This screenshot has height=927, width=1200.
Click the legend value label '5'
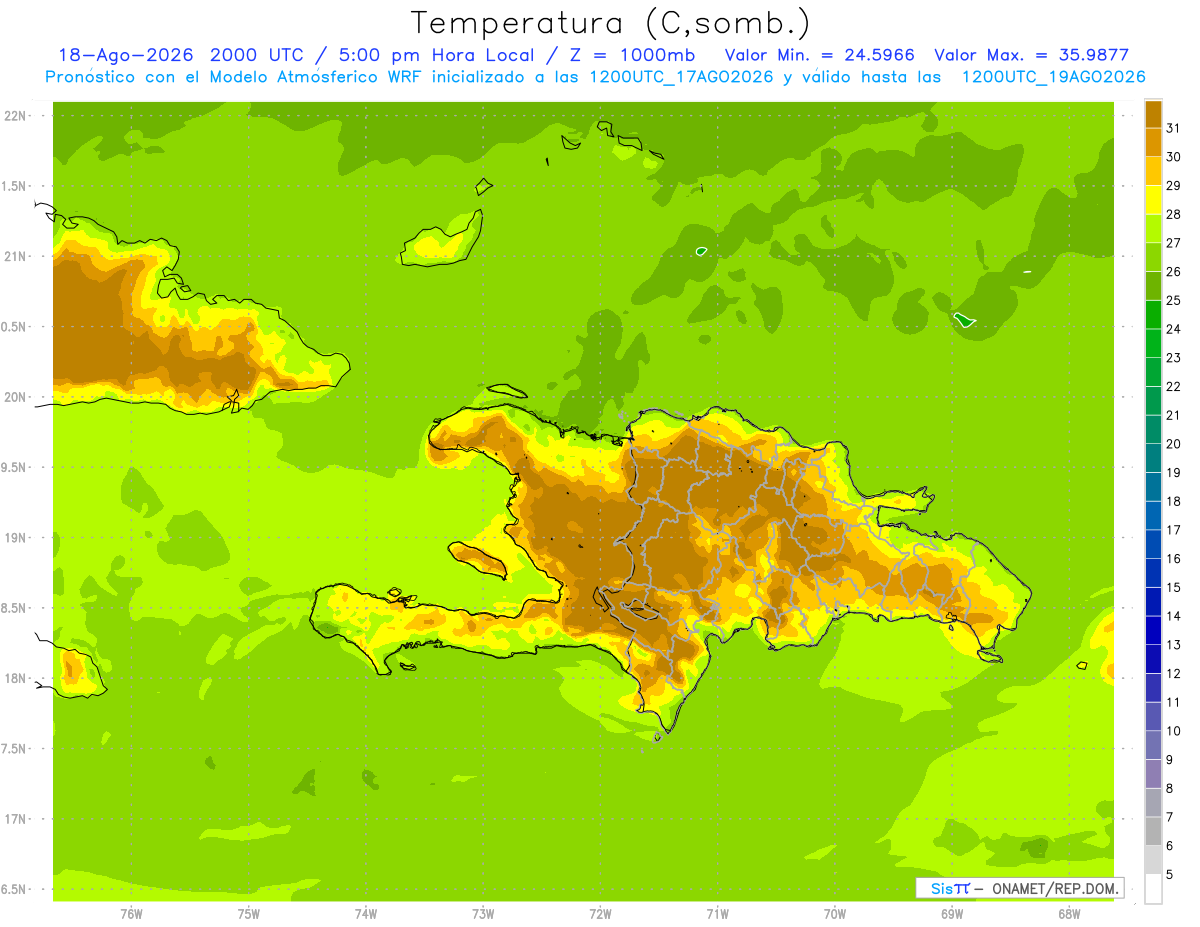(1169, 875)
